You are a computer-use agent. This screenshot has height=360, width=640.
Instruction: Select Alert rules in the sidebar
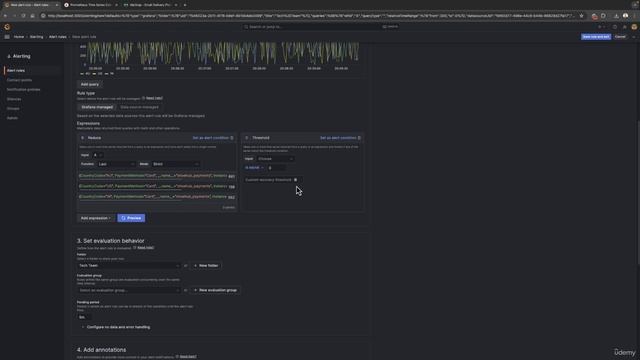pyautogui.click(x=16, y=71)
